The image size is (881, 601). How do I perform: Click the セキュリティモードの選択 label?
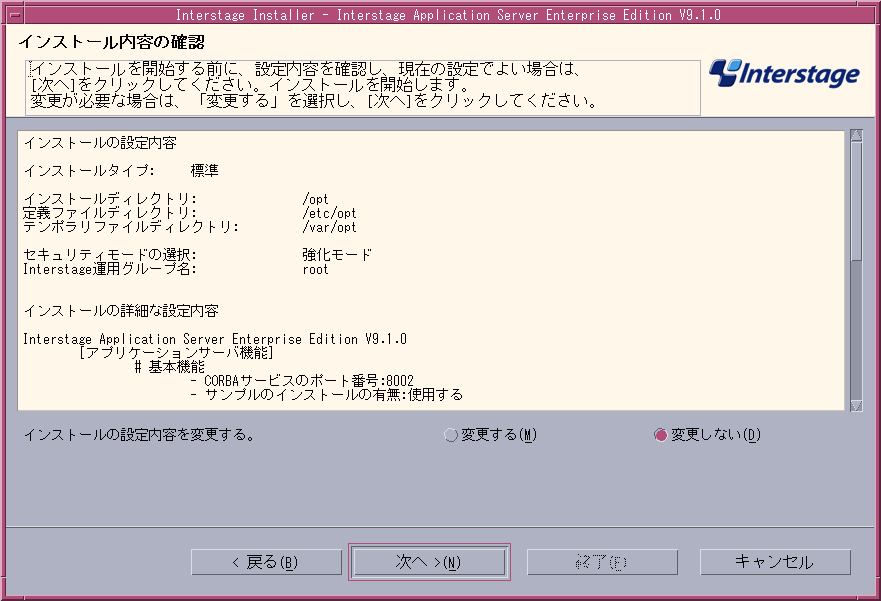pyautogui.click(x=110, y=255)
